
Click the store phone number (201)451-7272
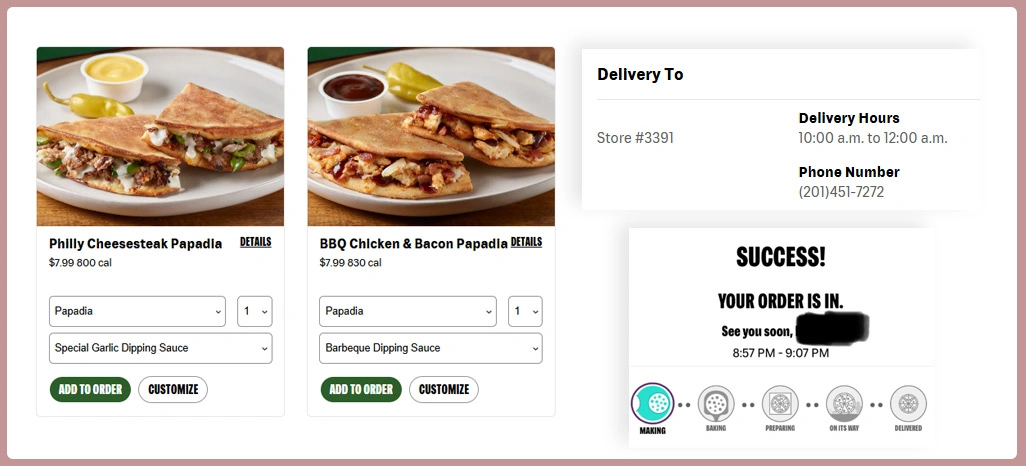click(x=841, y=192)
